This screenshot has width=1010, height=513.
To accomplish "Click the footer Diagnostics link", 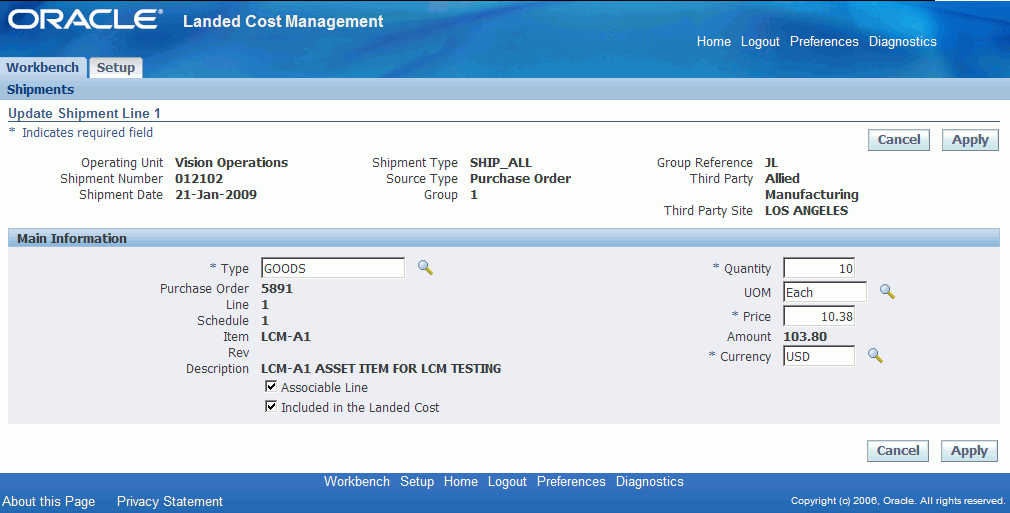I will click(x=649, y=481).
